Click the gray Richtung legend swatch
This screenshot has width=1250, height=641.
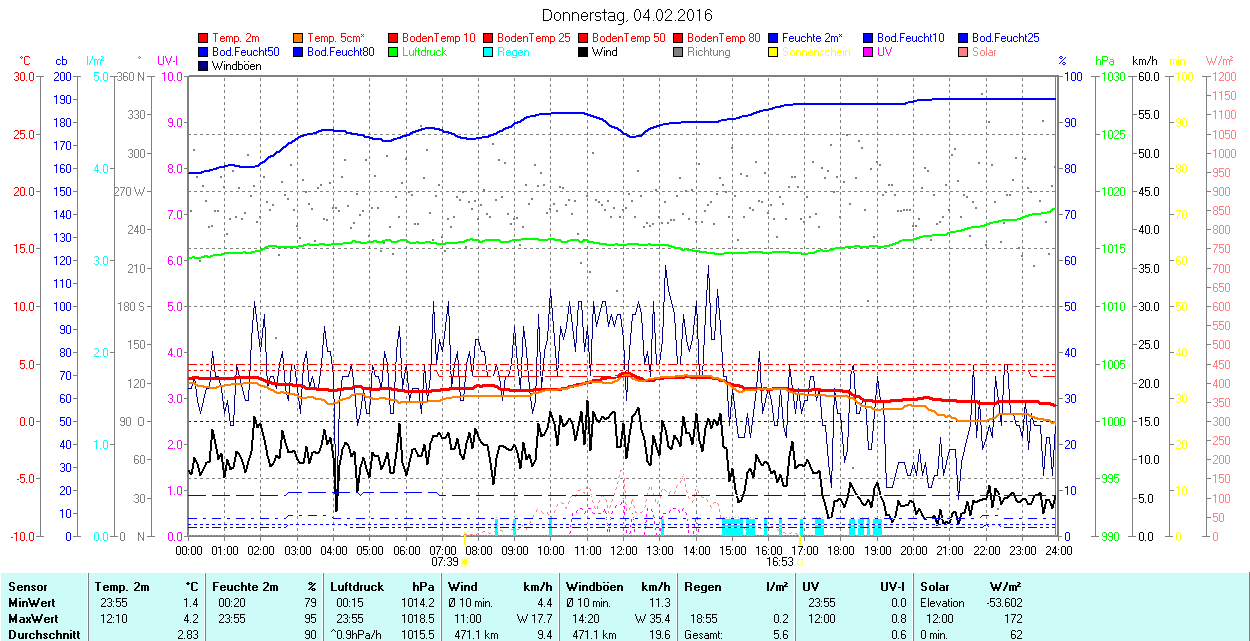coord(679,52)
